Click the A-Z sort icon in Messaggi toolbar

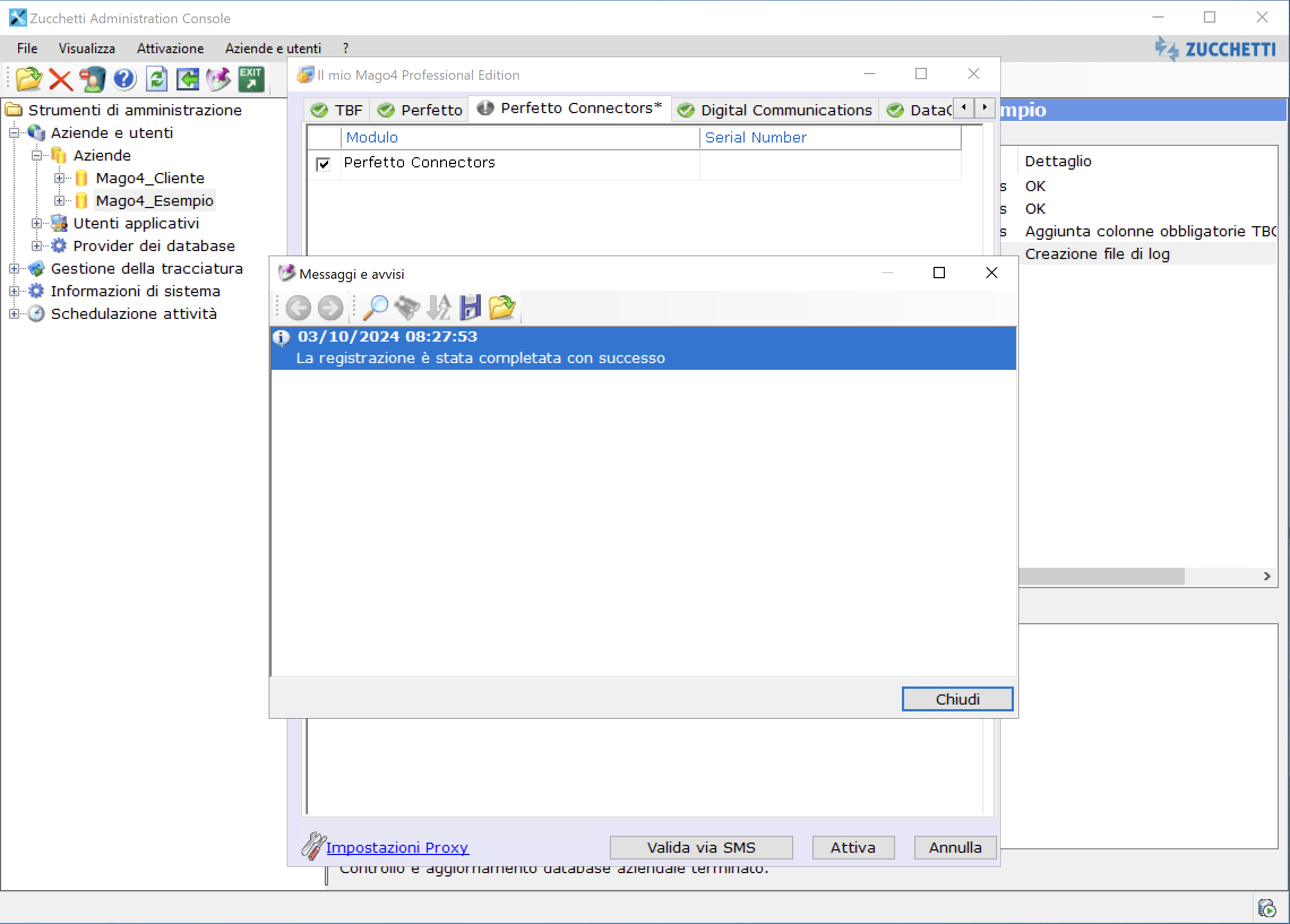[438, 308]
